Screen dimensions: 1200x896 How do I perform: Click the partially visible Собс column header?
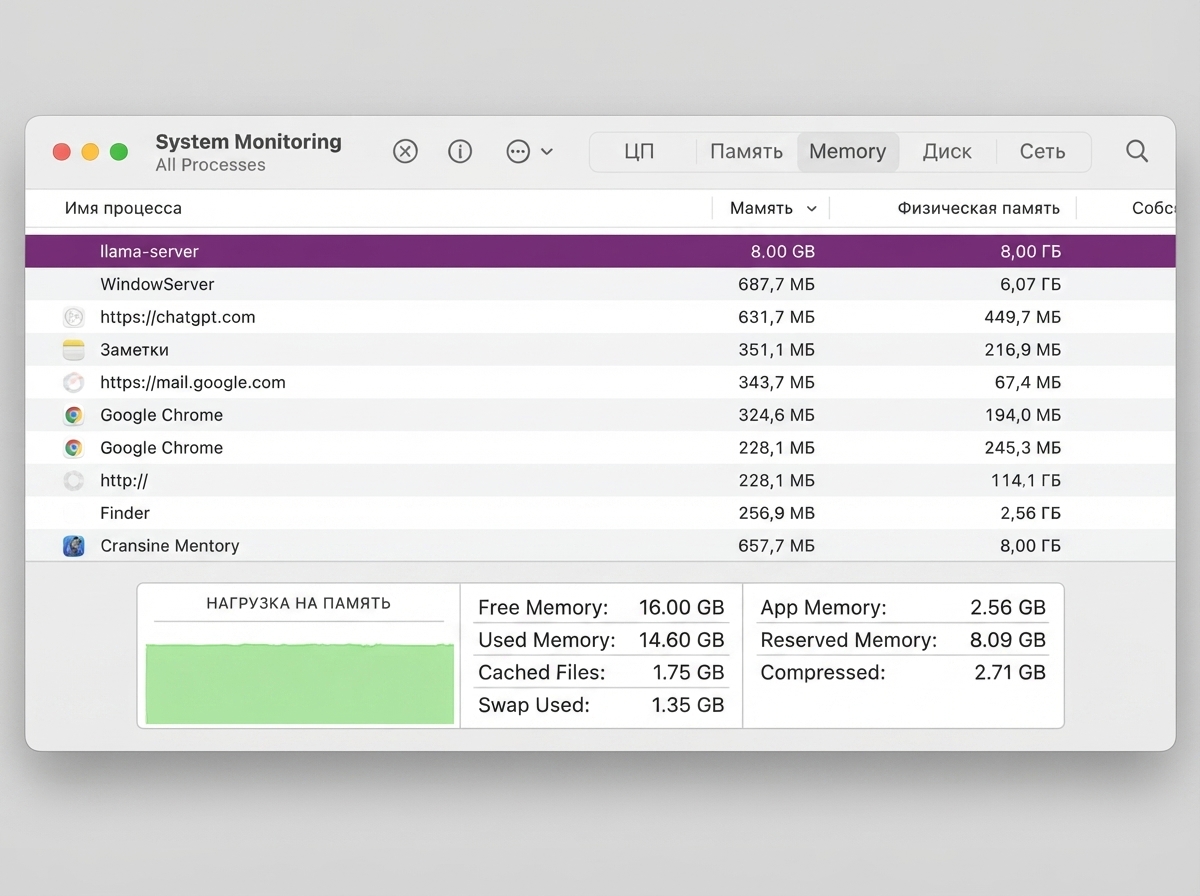1154,208
